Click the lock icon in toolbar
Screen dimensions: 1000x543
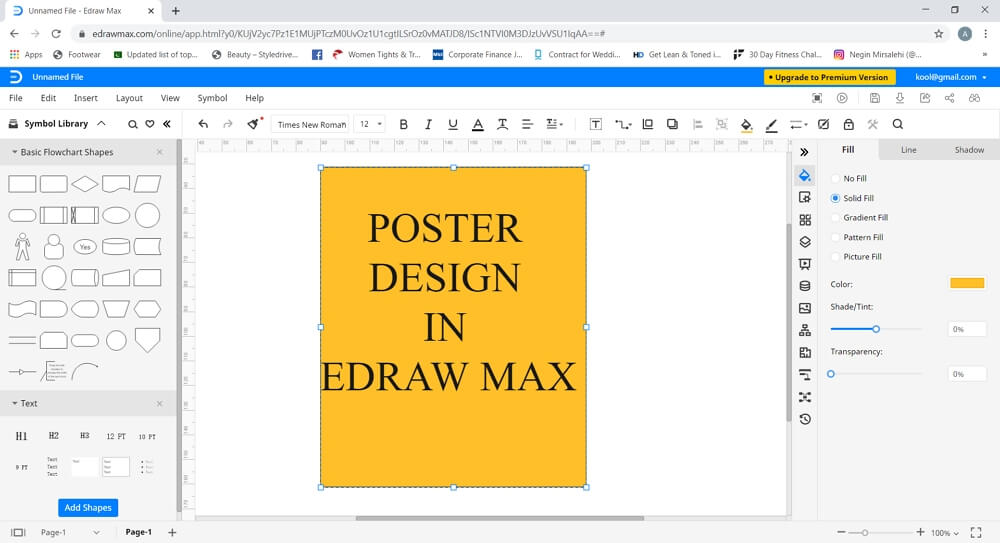pos(848,124)
